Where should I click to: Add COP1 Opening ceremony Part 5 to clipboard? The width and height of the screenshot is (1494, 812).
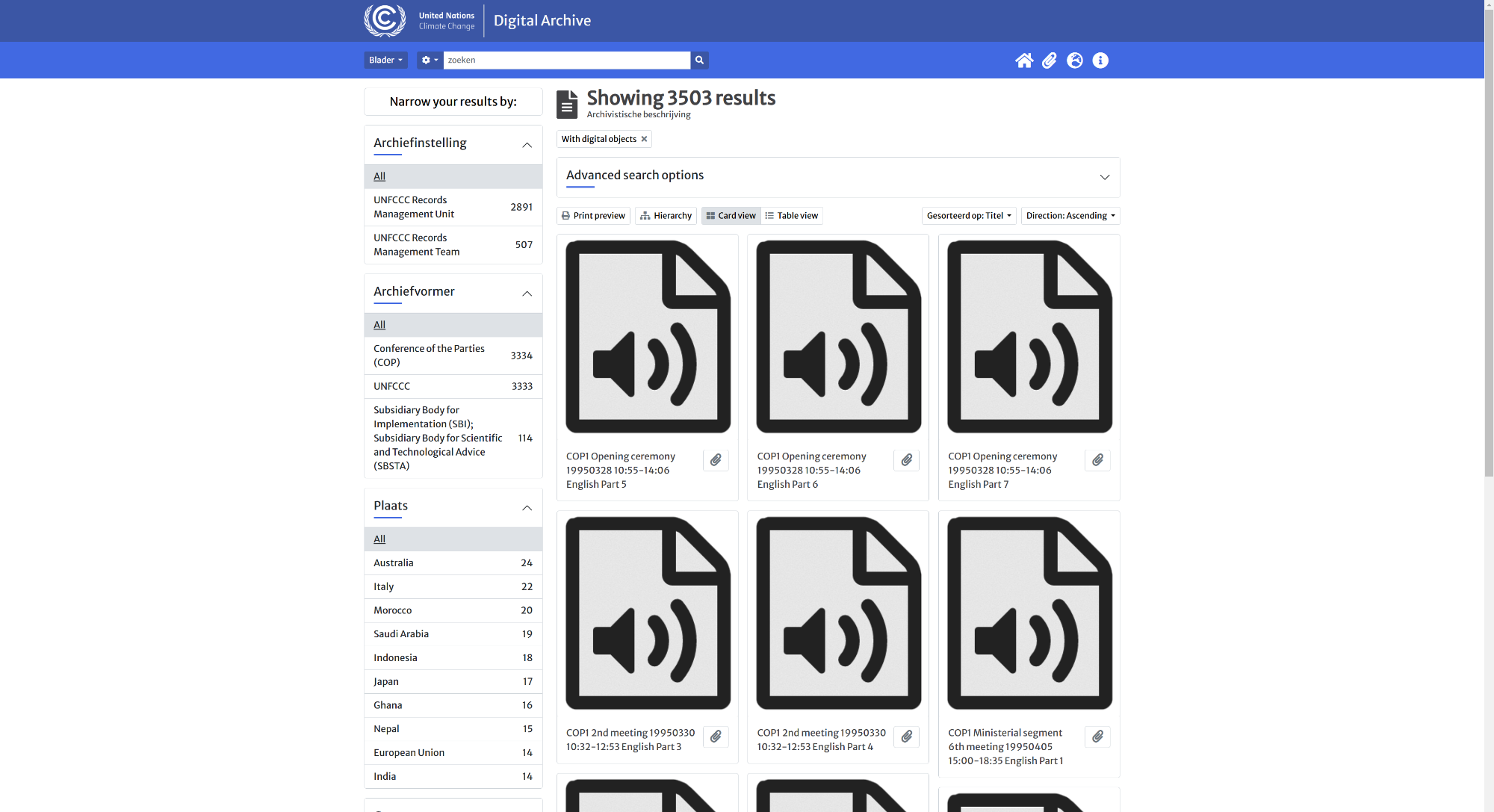coord(716,460)
